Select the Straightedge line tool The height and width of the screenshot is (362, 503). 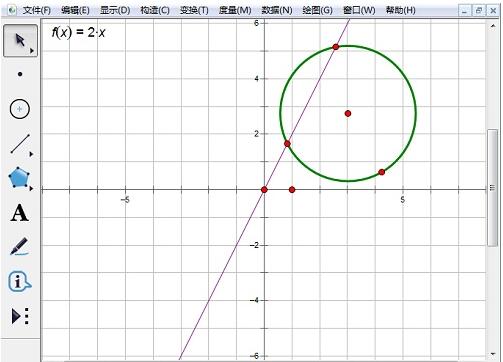click(20, 144)
